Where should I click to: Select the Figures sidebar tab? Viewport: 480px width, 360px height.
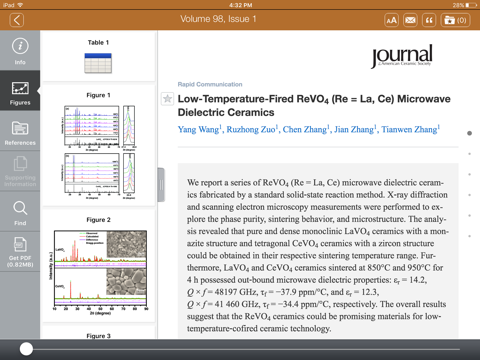(x=20, y=91)
